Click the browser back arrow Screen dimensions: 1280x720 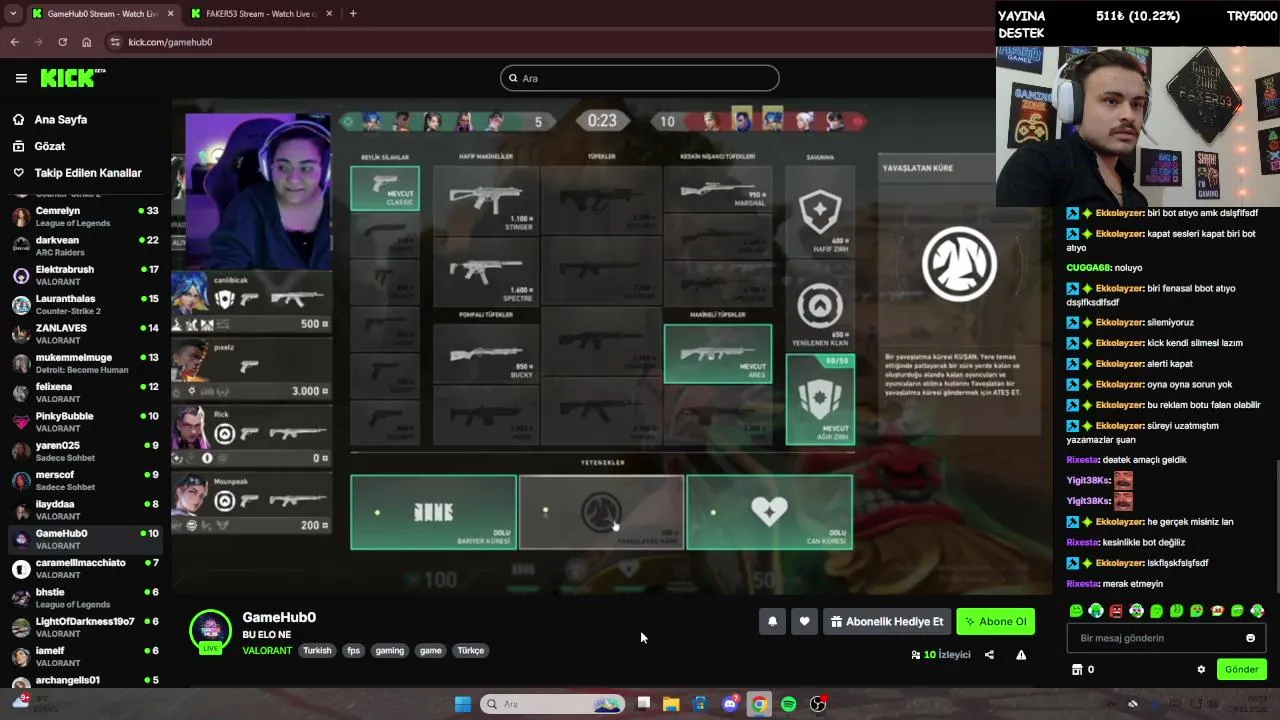[14, 42]
